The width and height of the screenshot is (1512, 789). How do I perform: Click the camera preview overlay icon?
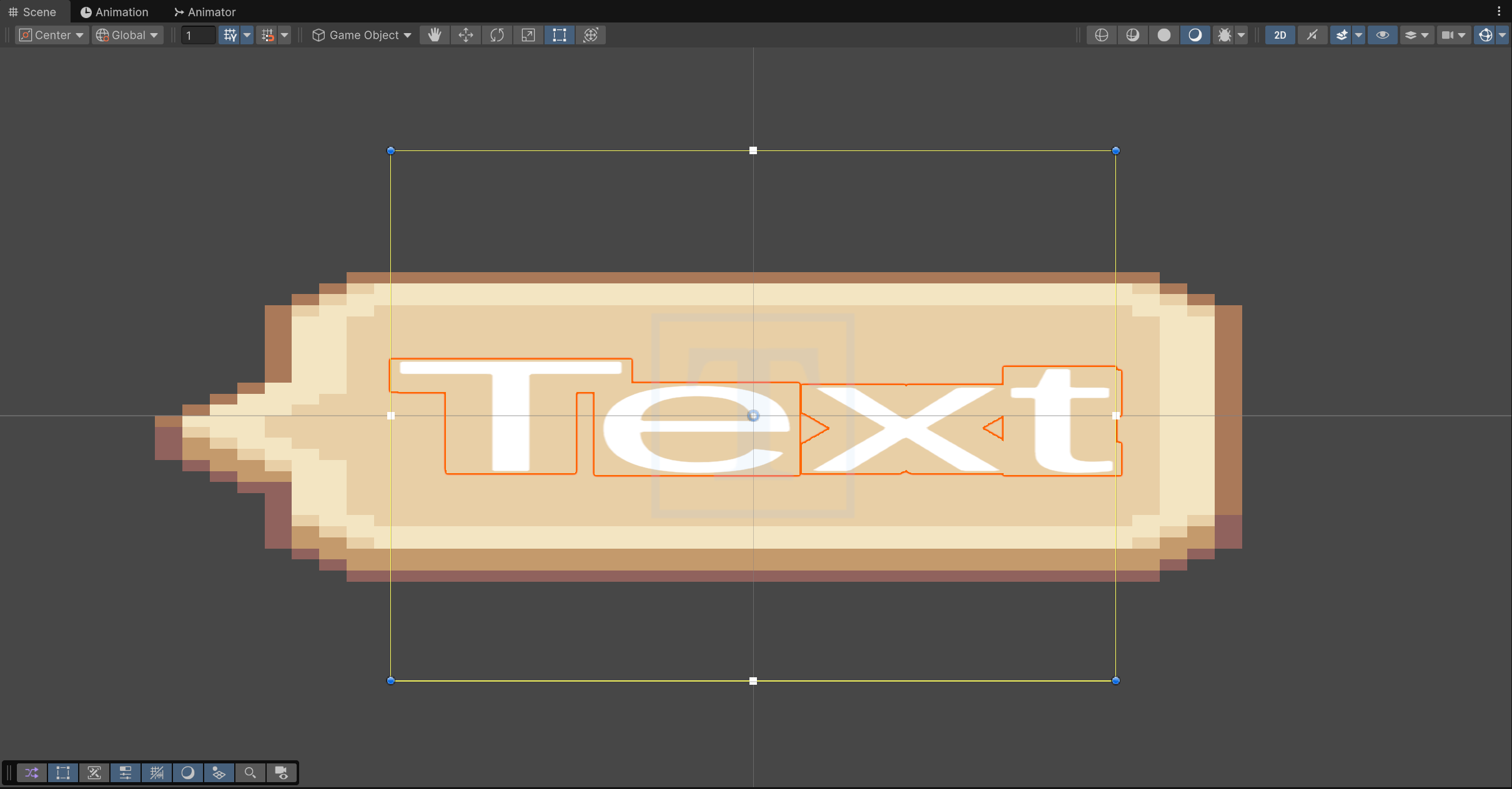tap(282, 773)
